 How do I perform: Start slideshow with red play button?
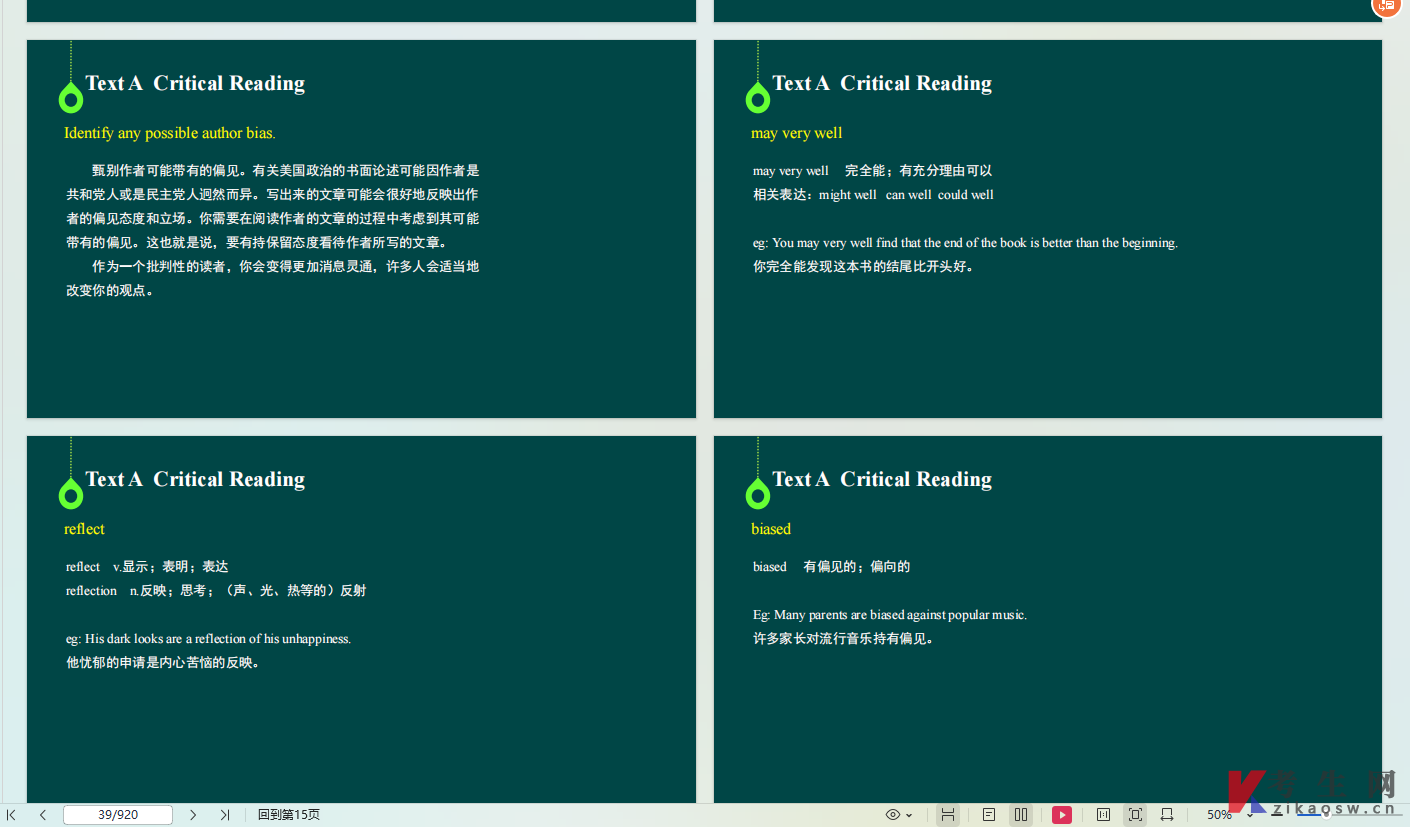(x=1061, y=815)
